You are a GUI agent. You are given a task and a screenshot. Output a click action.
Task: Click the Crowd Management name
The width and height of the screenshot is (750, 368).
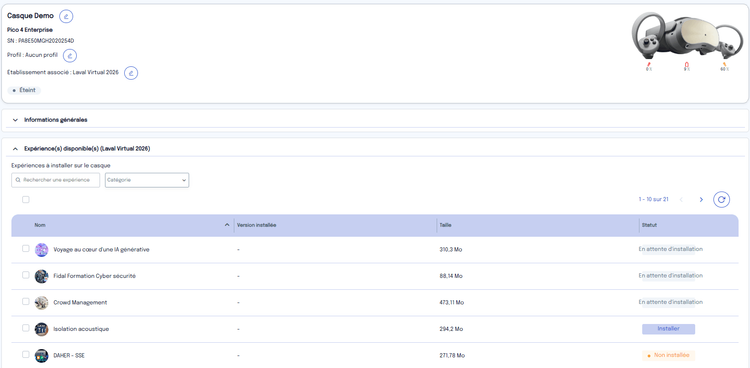point(80,303)
